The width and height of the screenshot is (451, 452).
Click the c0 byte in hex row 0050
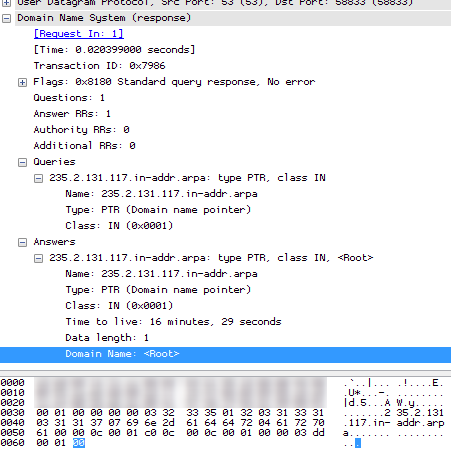click(x=150, y=433)
